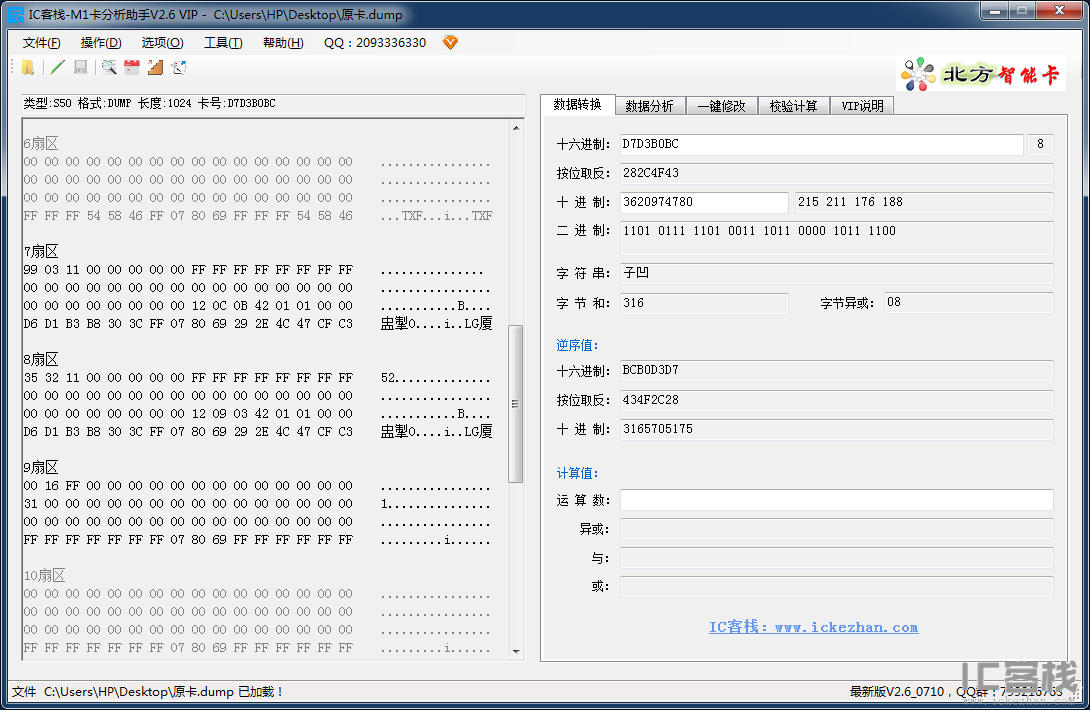Image resolution: width=1090 pixels, height=710 pixels.
Task: Click the open file folder icon
Action: tap(28, 67)
